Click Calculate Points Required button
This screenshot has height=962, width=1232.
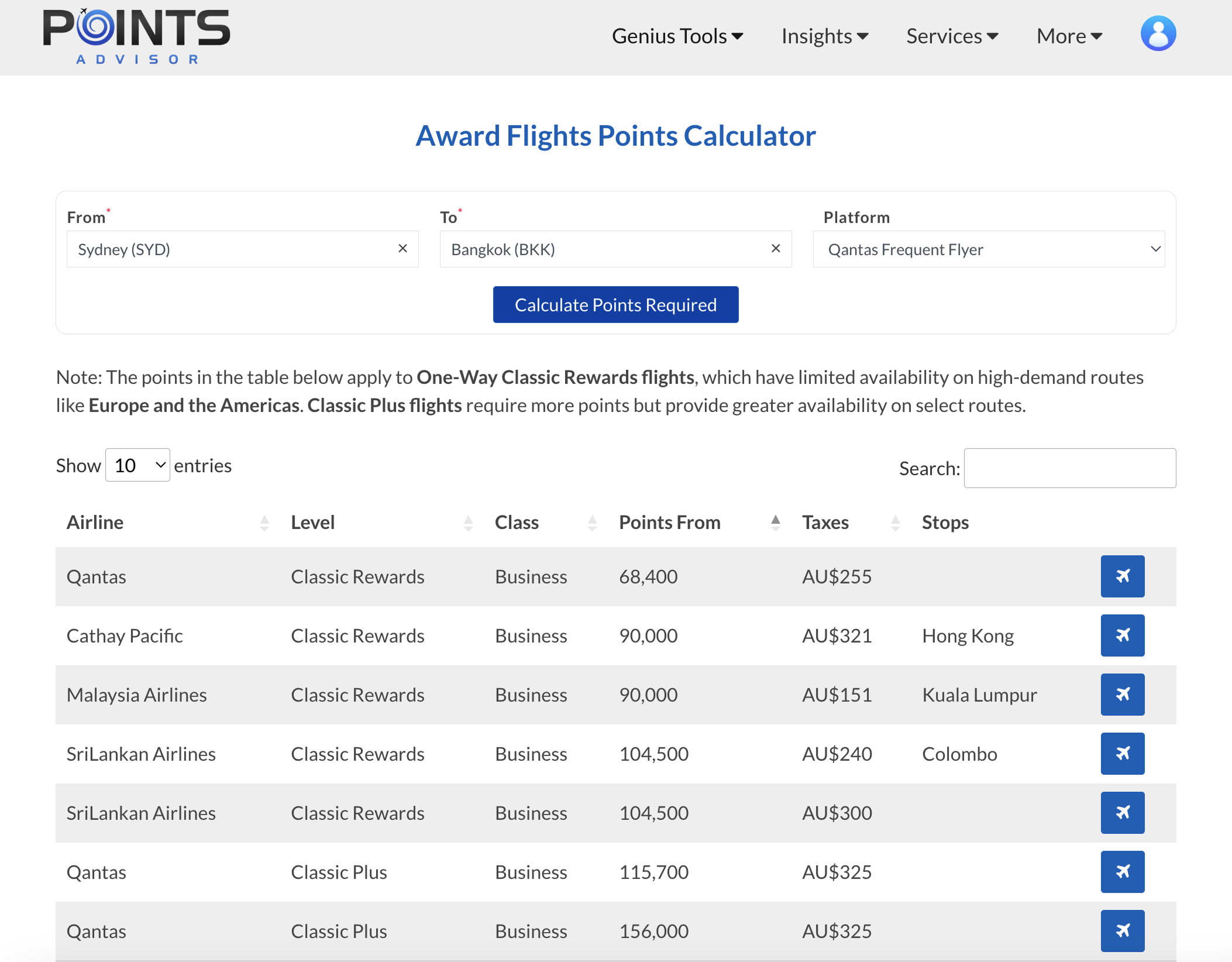[615, 305]
